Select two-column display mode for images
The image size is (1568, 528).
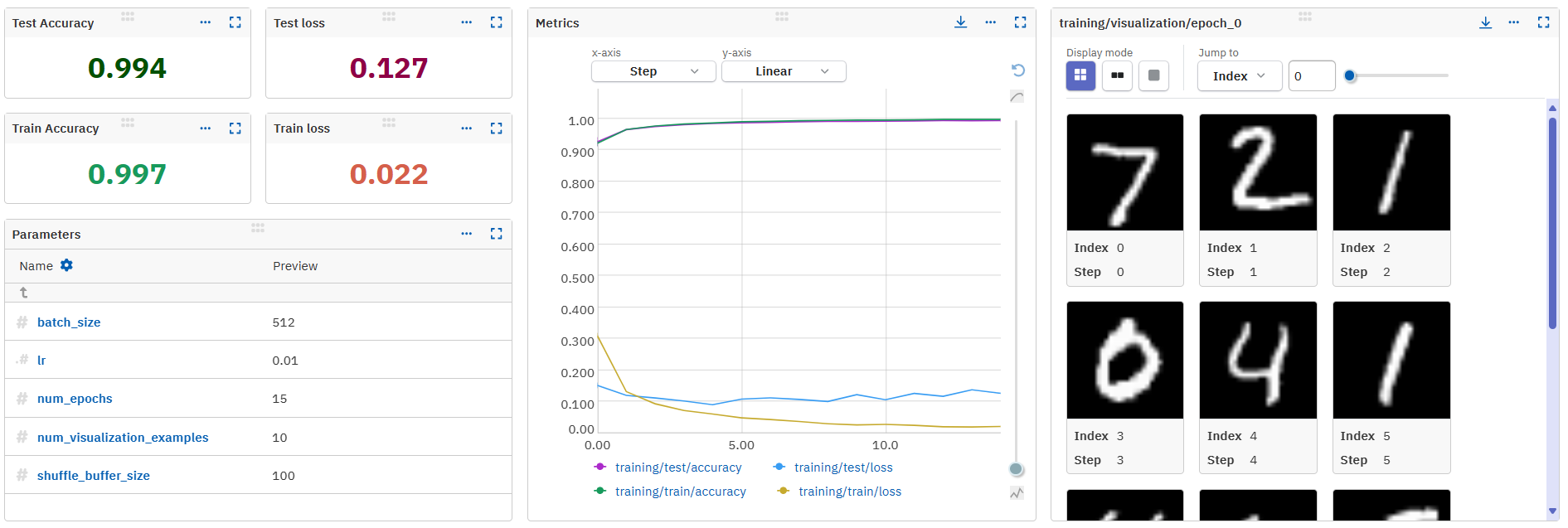tap(1117, 75)
